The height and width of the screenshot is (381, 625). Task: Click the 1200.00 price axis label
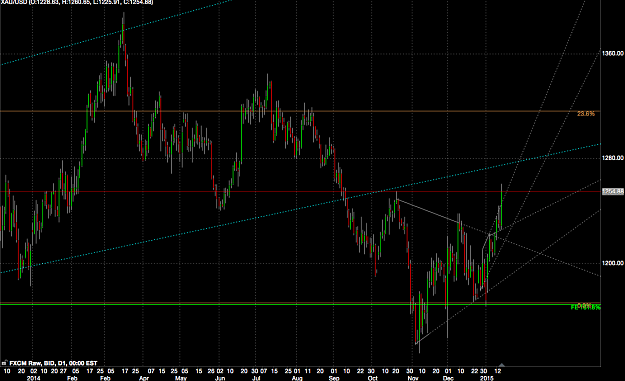613,263
